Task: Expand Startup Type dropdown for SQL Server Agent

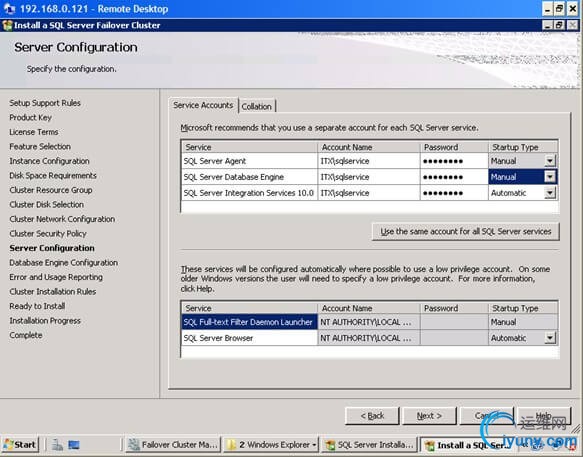Action: click(550, 161)
